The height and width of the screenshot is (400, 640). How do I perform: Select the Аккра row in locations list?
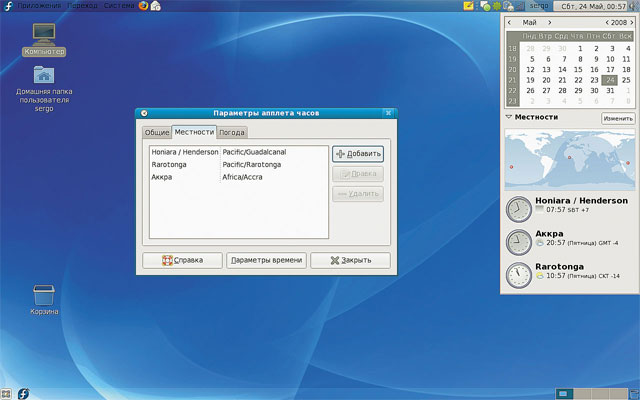coord(239,177)
